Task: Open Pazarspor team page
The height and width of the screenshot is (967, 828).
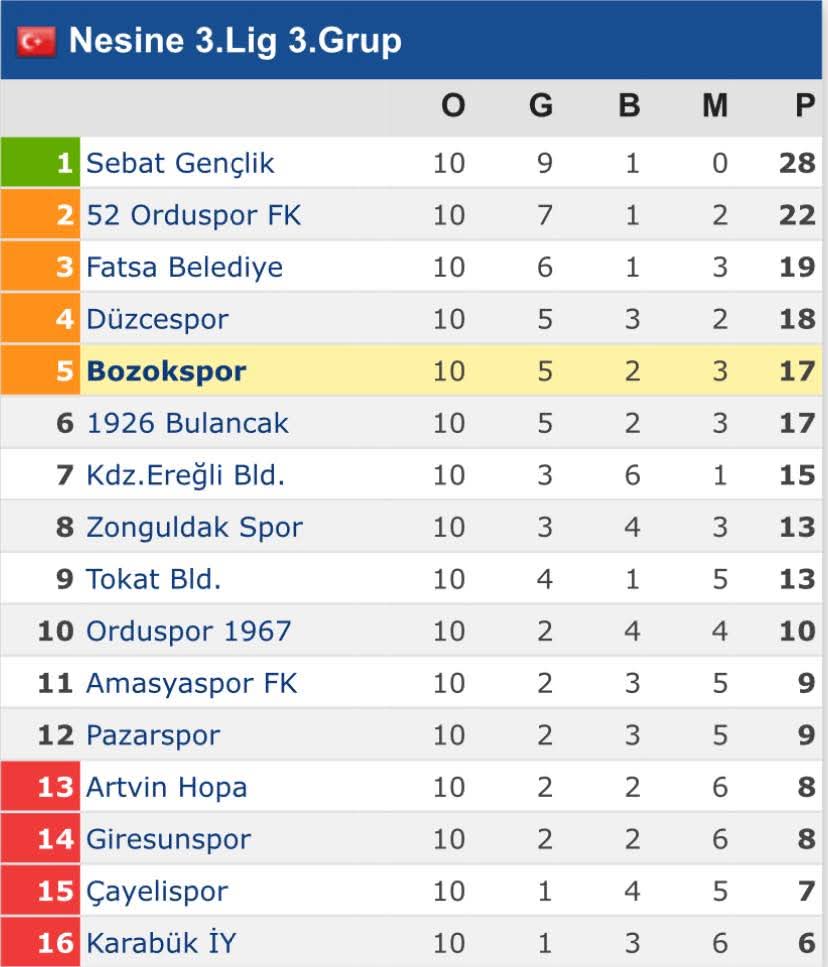Action: click(153, 735)
